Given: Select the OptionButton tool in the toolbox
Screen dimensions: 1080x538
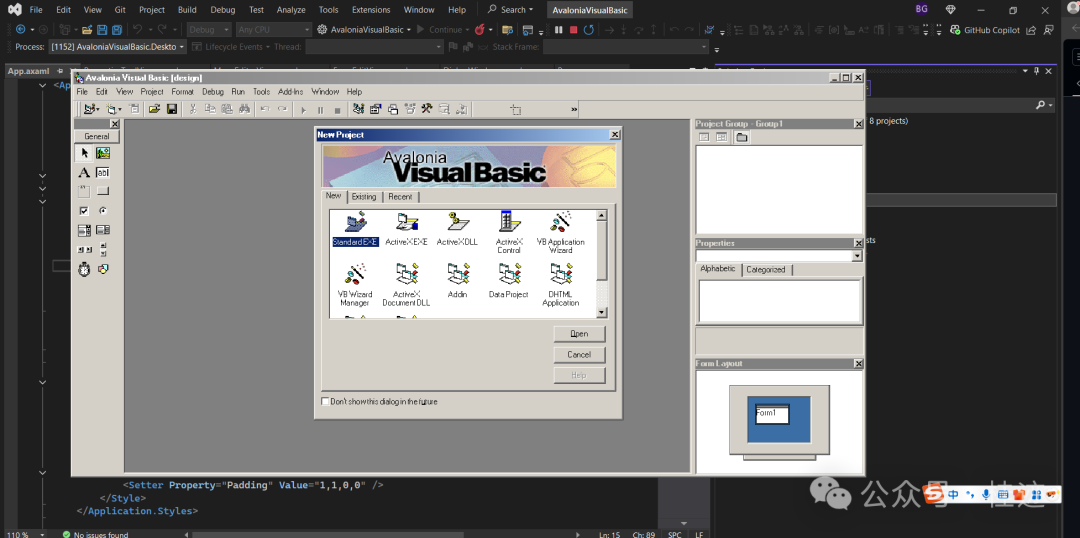Looking at the screenshot, I should tap(103, 211).
